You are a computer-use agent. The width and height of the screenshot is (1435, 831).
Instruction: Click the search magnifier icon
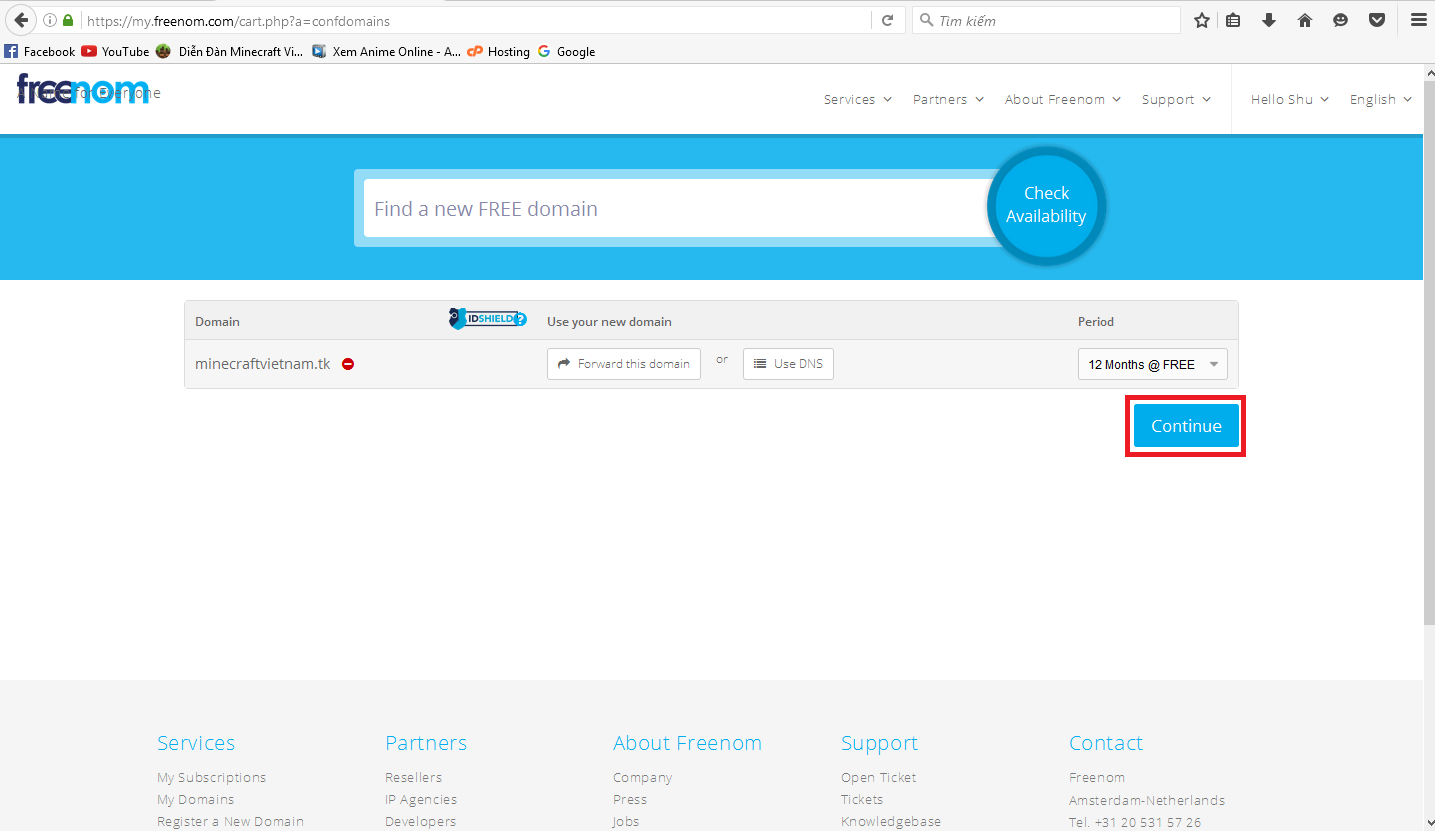point(926,20)
